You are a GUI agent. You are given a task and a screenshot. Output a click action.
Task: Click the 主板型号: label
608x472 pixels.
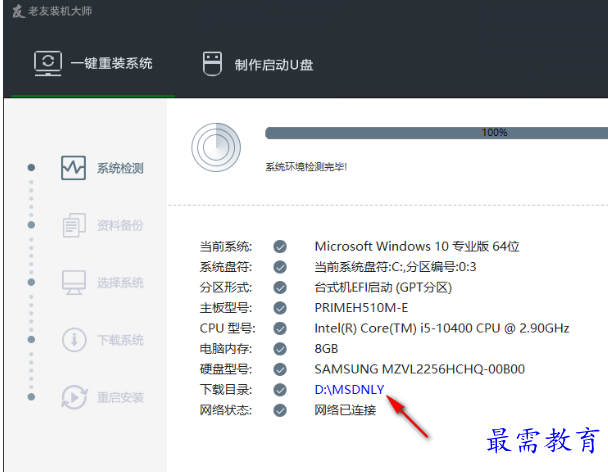226,308
